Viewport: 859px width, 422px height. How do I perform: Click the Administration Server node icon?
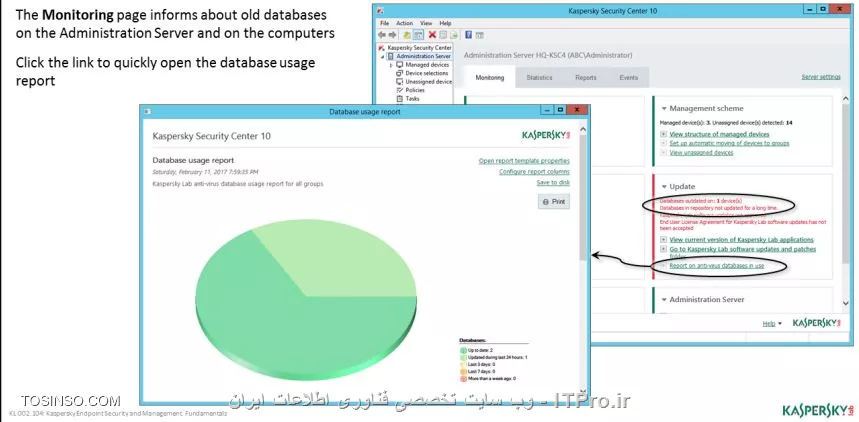click(391, 56)
